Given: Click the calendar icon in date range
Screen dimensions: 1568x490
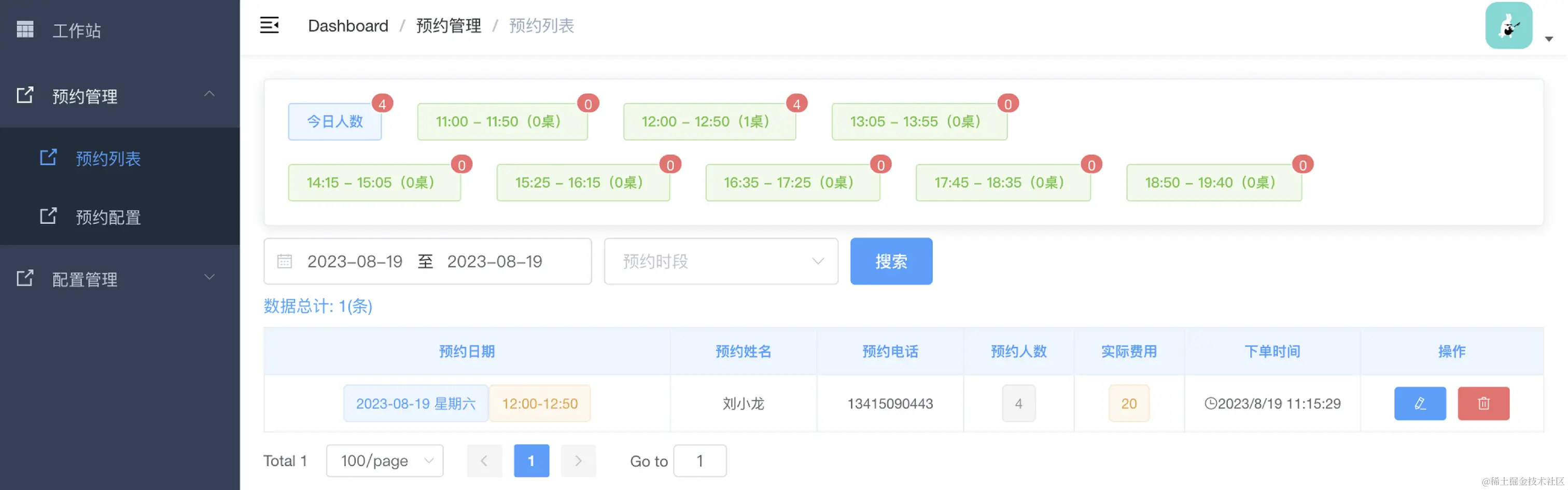Looking at the screenshot, I should pyautogui.click(x=284, y=261).
